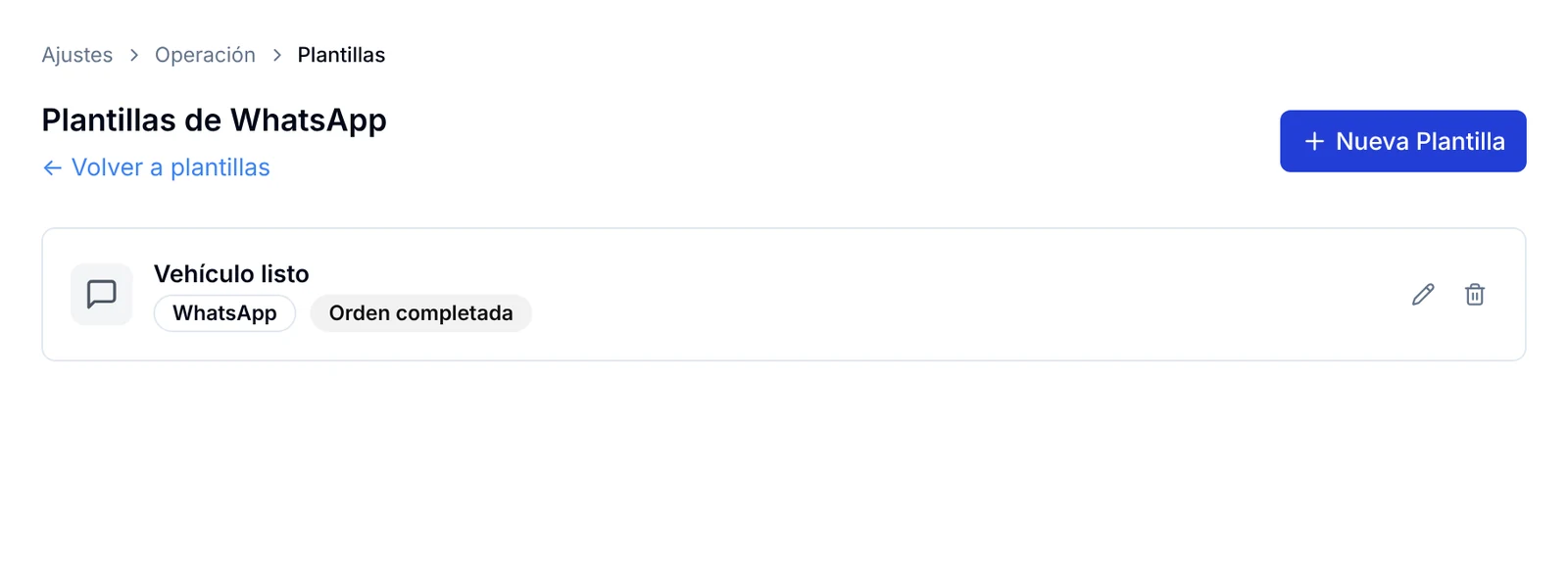1568x568 pixels.
Task: Click the chat bubble icon on the template card
Action: point(101,294)
